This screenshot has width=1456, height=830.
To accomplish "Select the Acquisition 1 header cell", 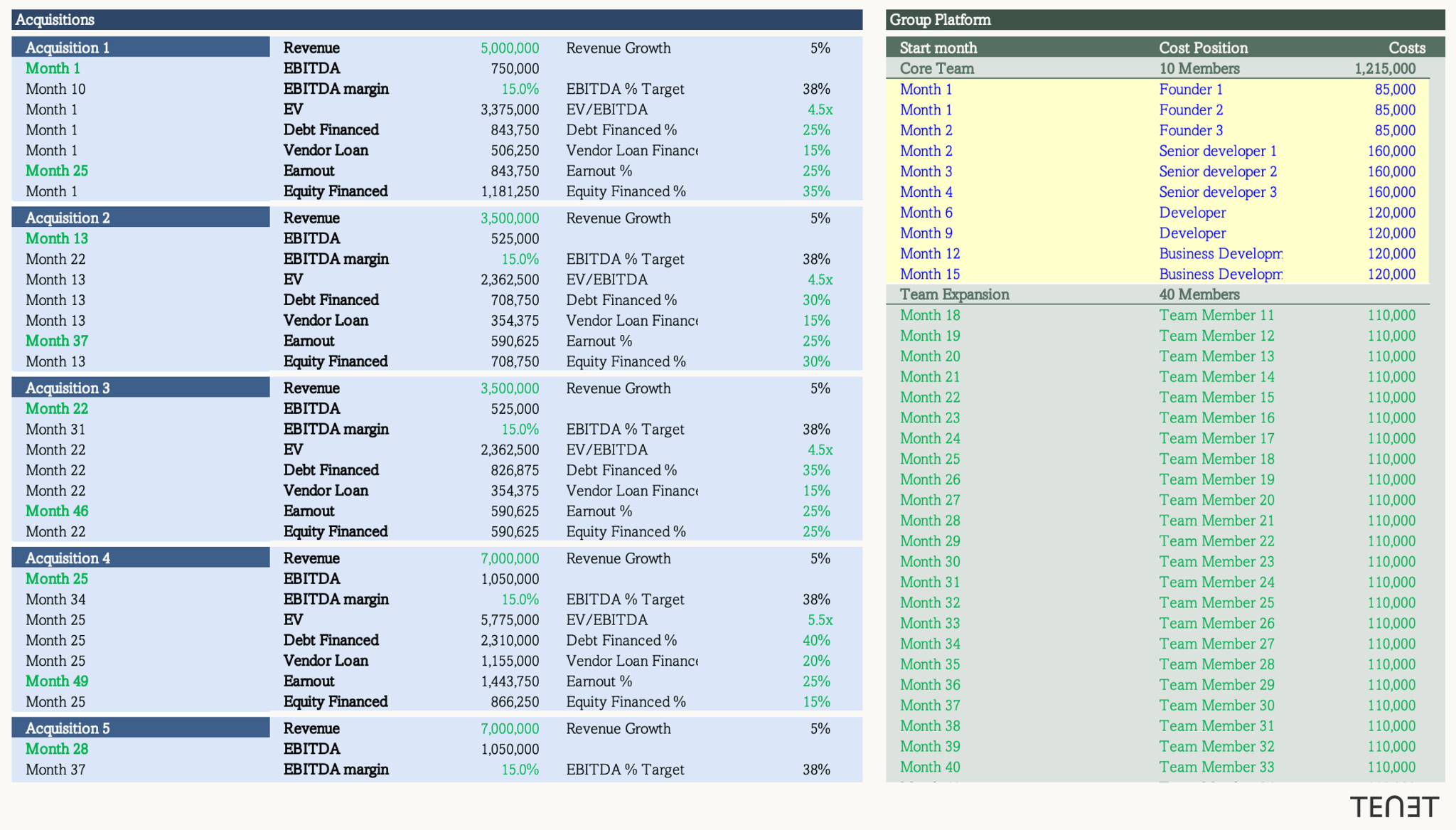I will (x=141, y=48).
